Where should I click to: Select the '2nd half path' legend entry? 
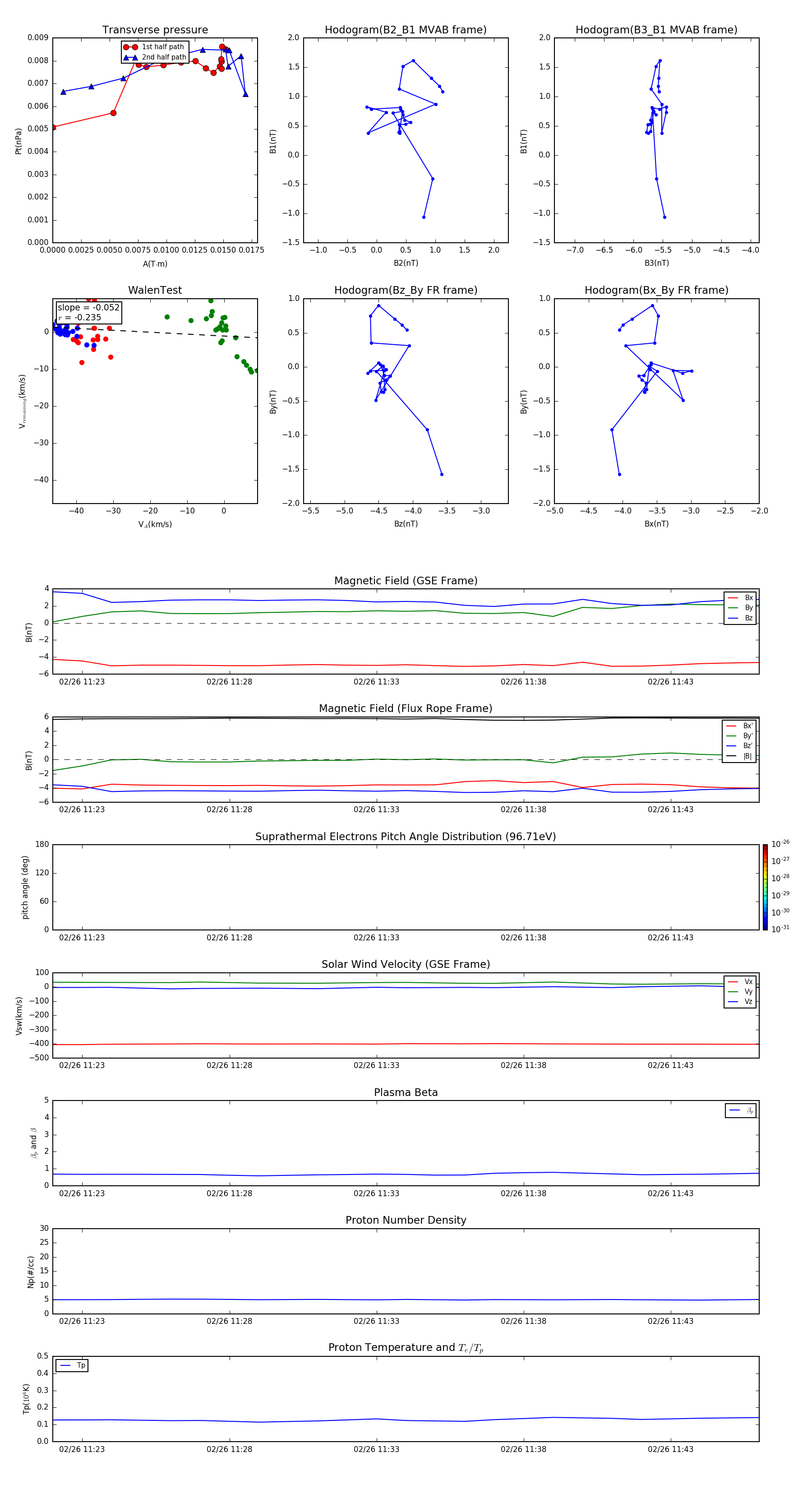[x=154, y=57]
